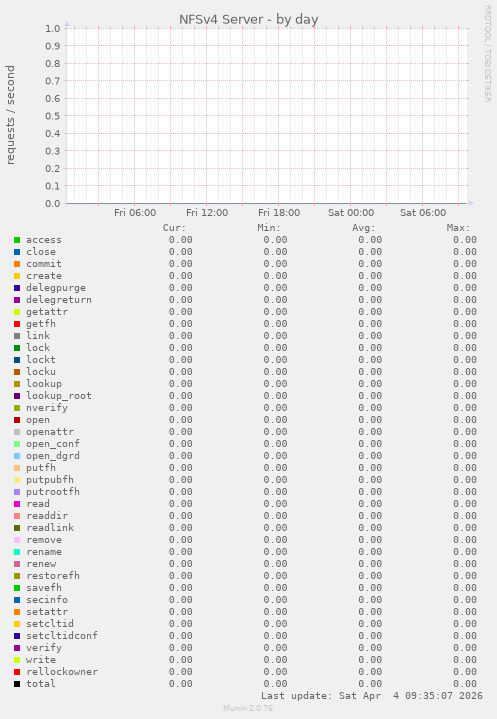This screenshot has height=719, width=497.
Task: Click the 0.5 y-axis tick label
Action: click(x=53, y=116)
